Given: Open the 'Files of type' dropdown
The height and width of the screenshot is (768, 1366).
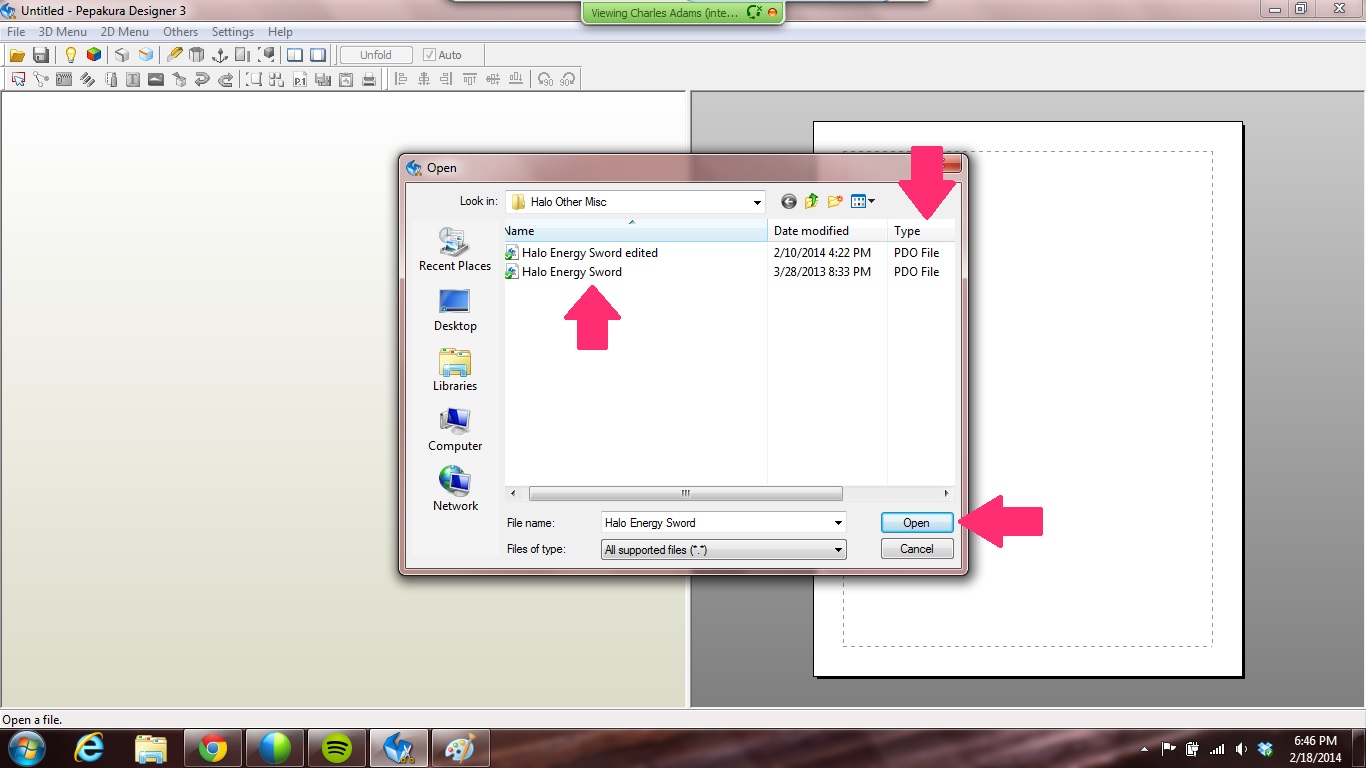Looking at the screenshot, I should point(838,550).
